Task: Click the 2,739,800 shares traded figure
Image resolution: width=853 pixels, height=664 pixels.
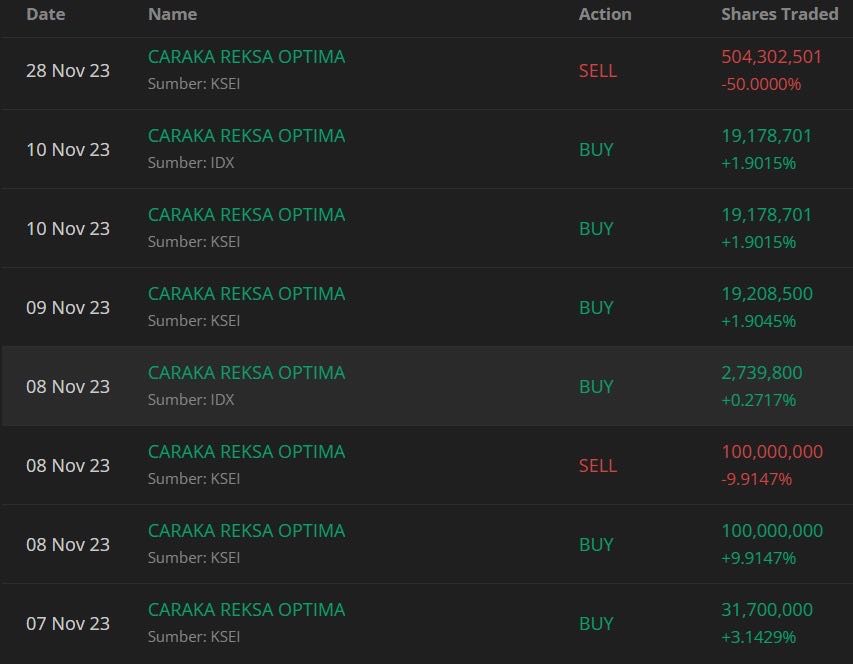Action: pyautogui.click(x=761, y=373)
